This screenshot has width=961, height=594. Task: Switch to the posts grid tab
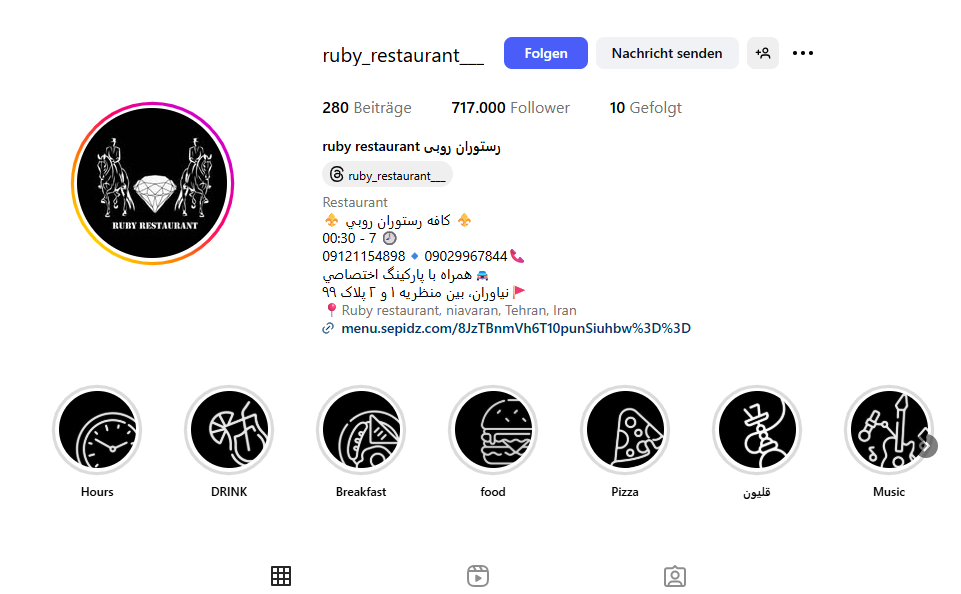pyautogui.click(x=281, y=576)
